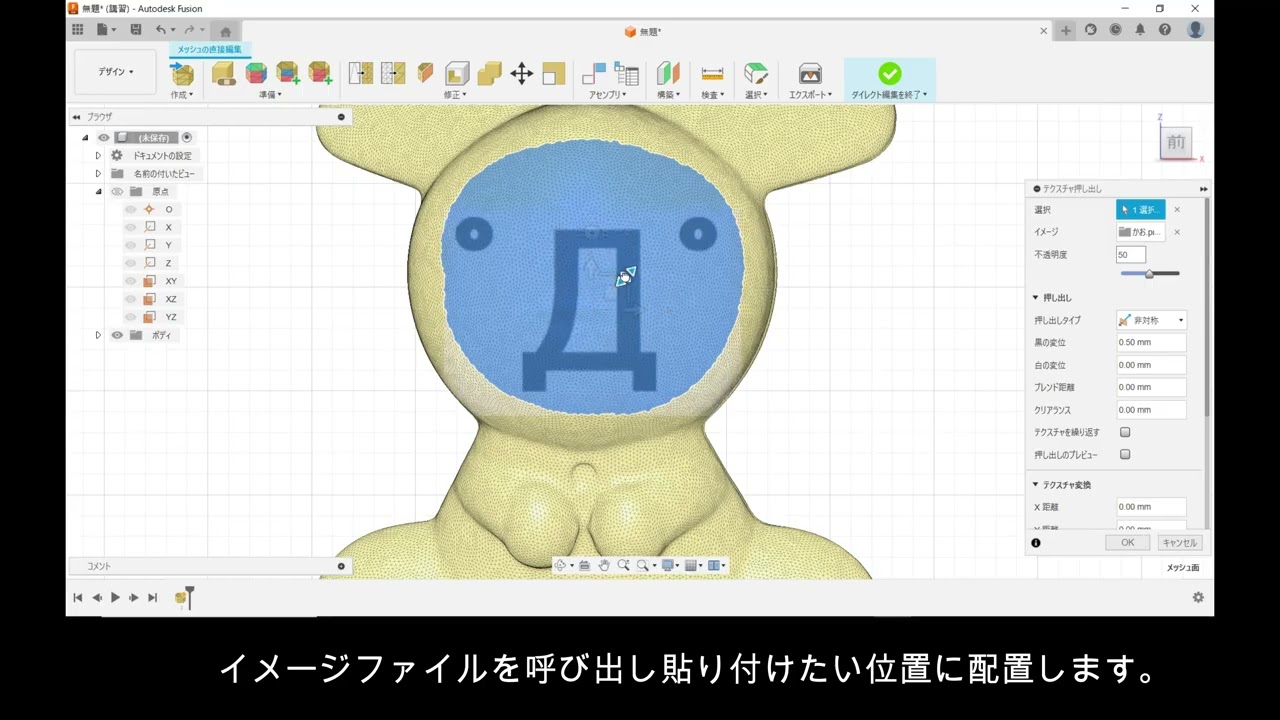
Task: Click the Redo arrow
Action: click(x=189, y=30)
